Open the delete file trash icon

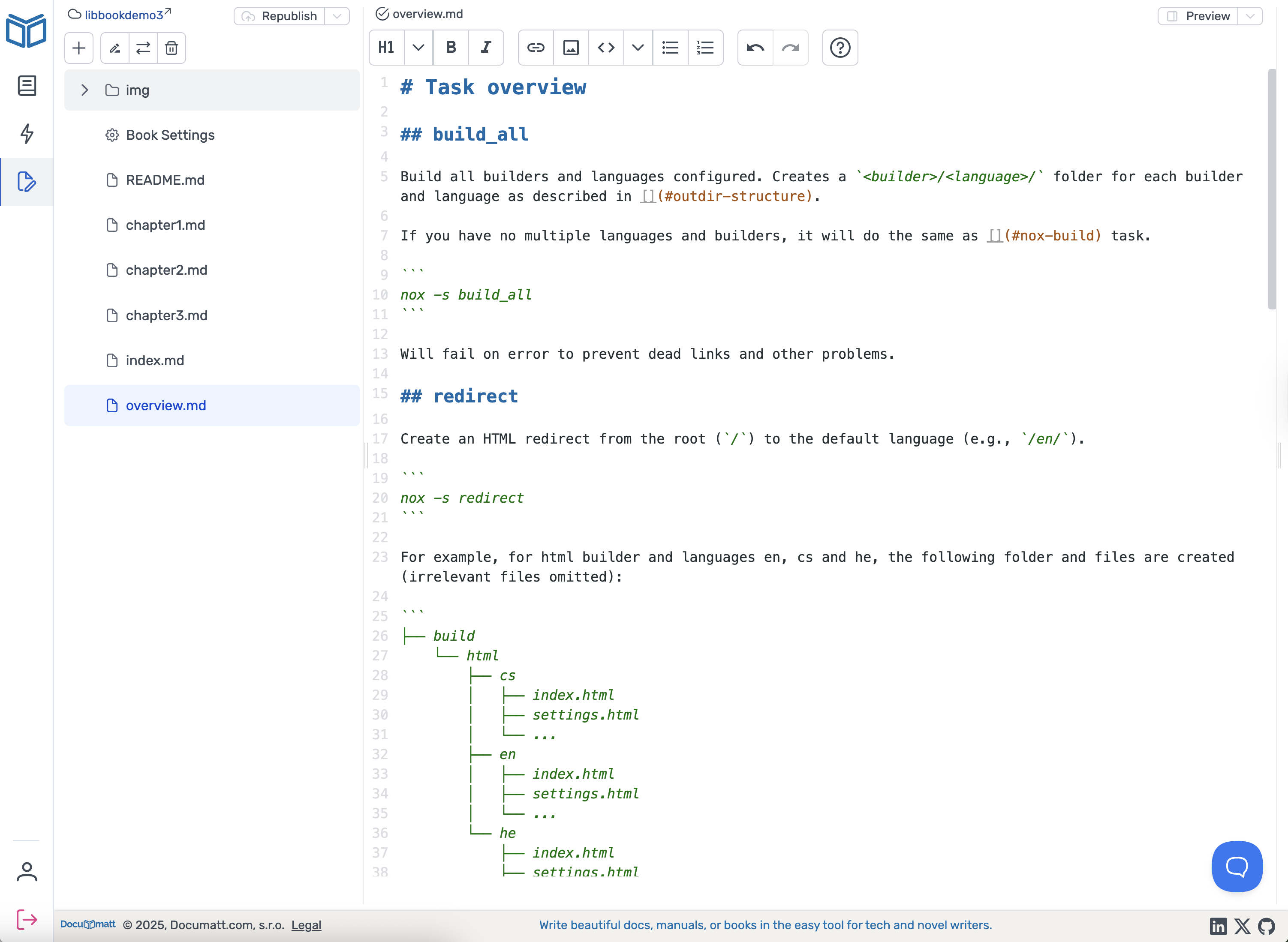click(171, 48)
